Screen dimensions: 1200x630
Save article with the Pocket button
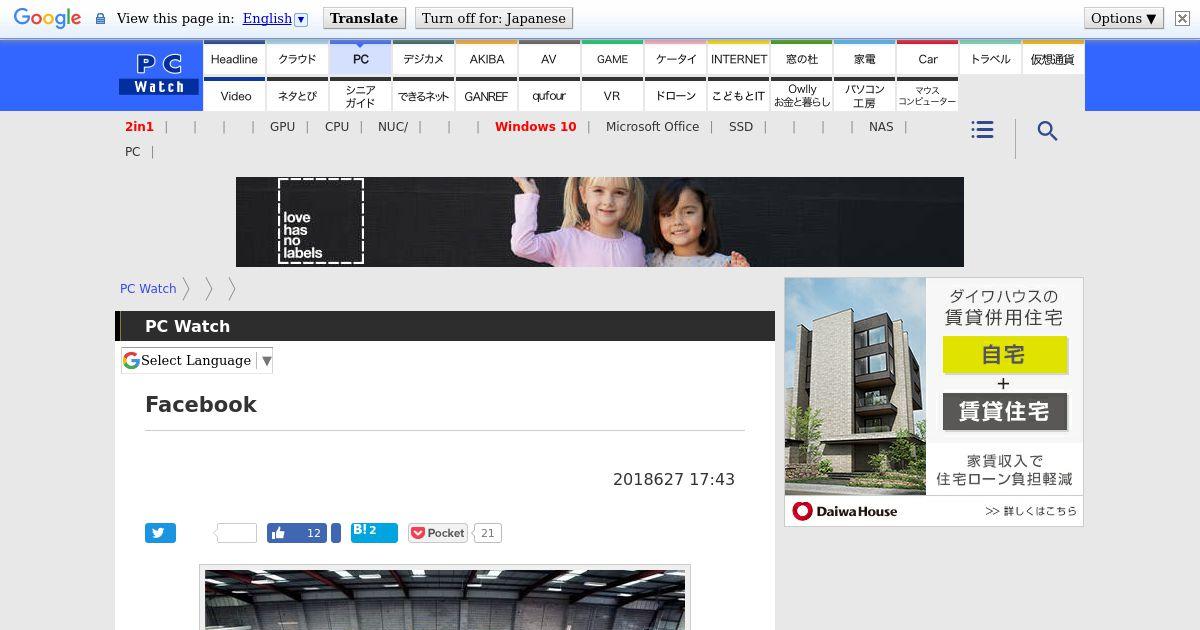438,533
